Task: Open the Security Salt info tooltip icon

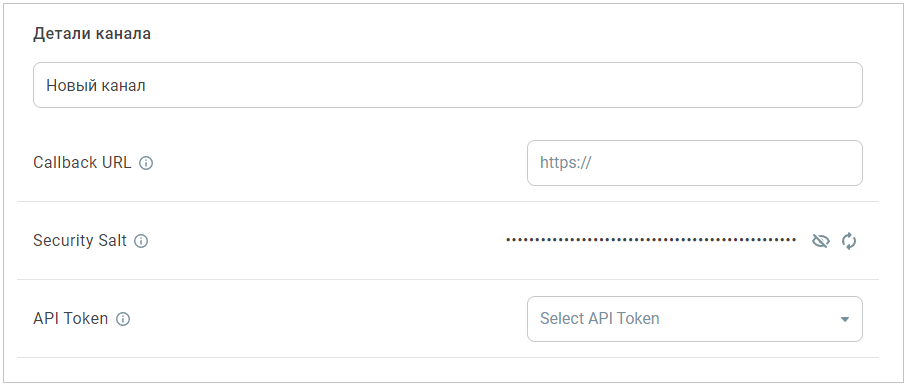Action: (x=141, y=241)
